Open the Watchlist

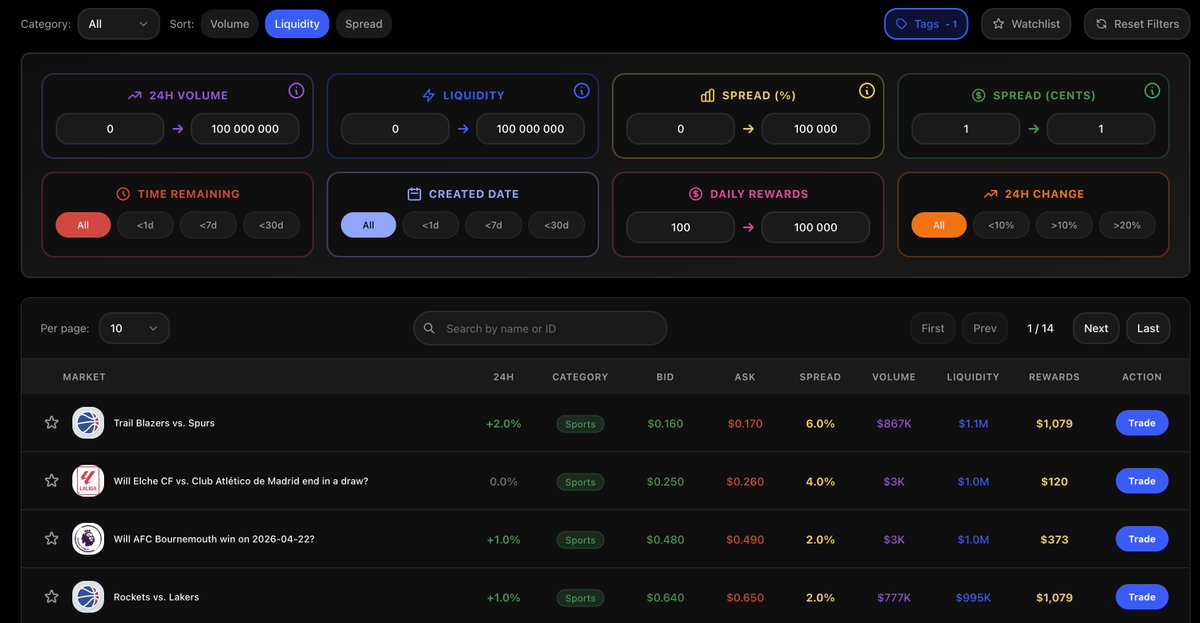click(x=1026, y=24)
